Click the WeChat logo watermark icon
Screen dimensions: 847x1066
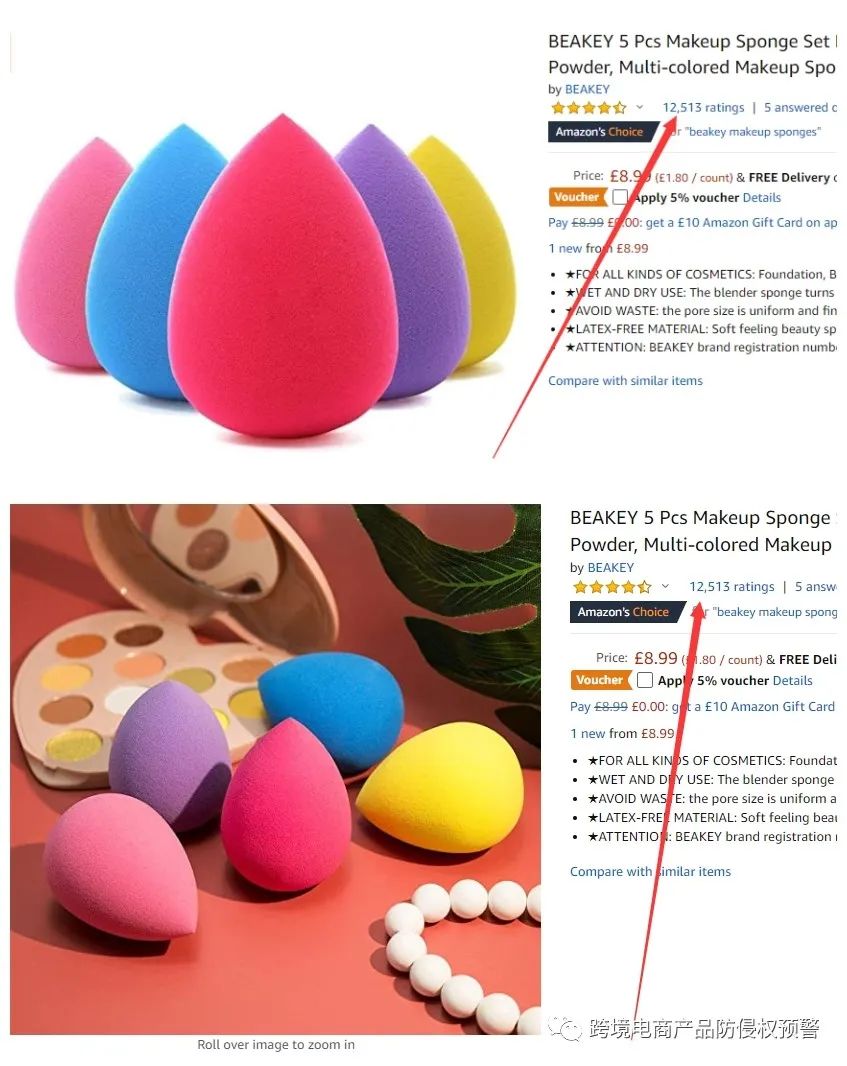(566, 1028)
